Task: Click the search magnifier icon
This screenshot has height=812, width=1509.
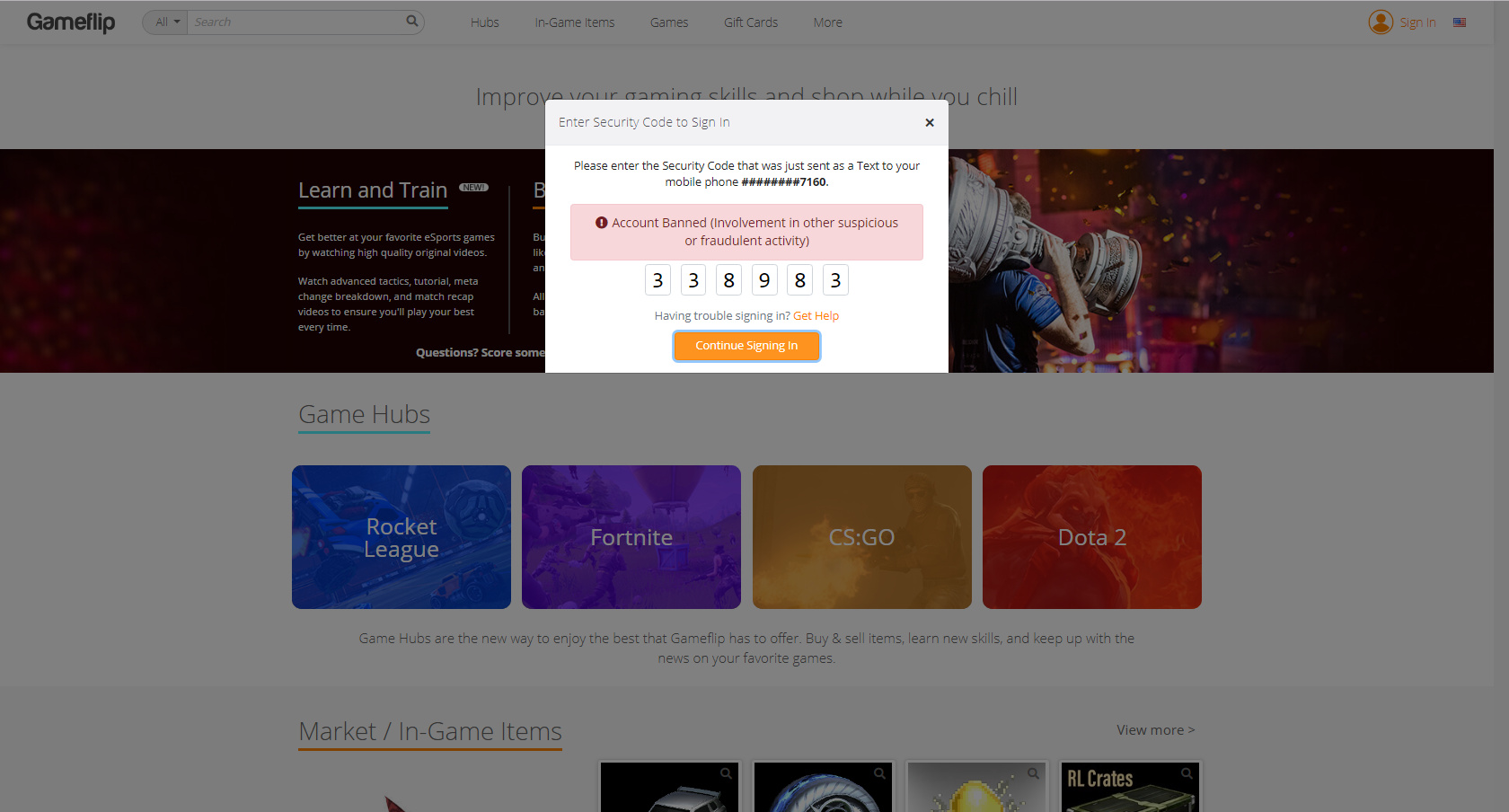Action: (x=412, y=22)
